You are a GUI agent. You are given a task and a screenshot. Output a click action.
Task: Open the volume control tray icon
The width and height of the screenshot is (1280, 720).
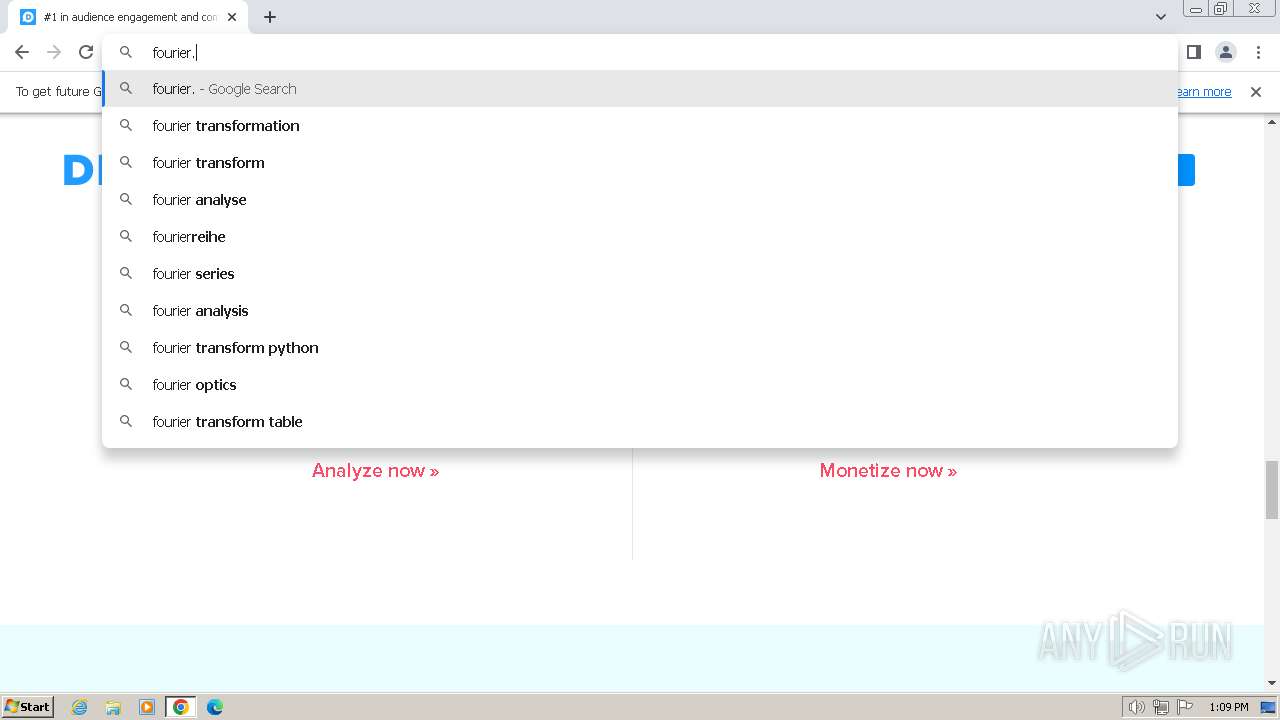1136,707
